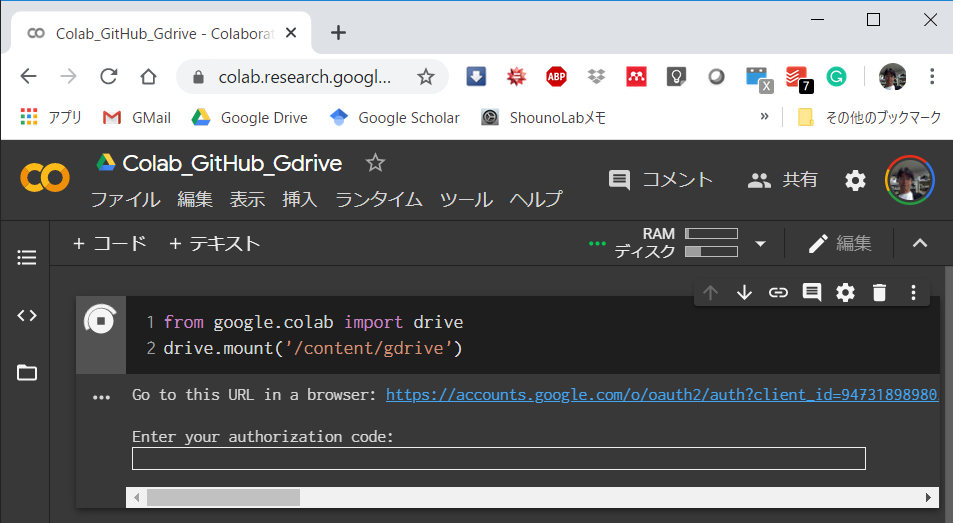Image resolution: width=953 pixels, height=523 pixels.
Task: Click the 共有 share button
Action: pyautogui.click(x=782, y=180)
